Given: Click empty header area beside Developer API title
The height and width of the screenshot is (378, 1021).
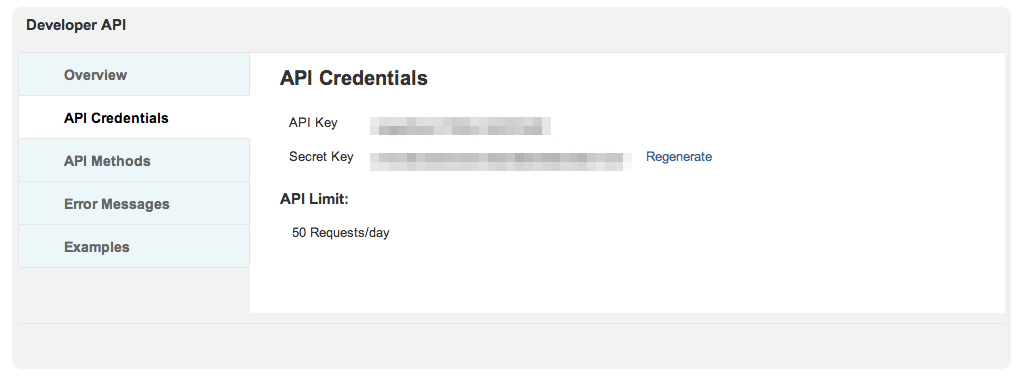Looking at the screenshot, I should pyautogui.click(x=565, y=25).
